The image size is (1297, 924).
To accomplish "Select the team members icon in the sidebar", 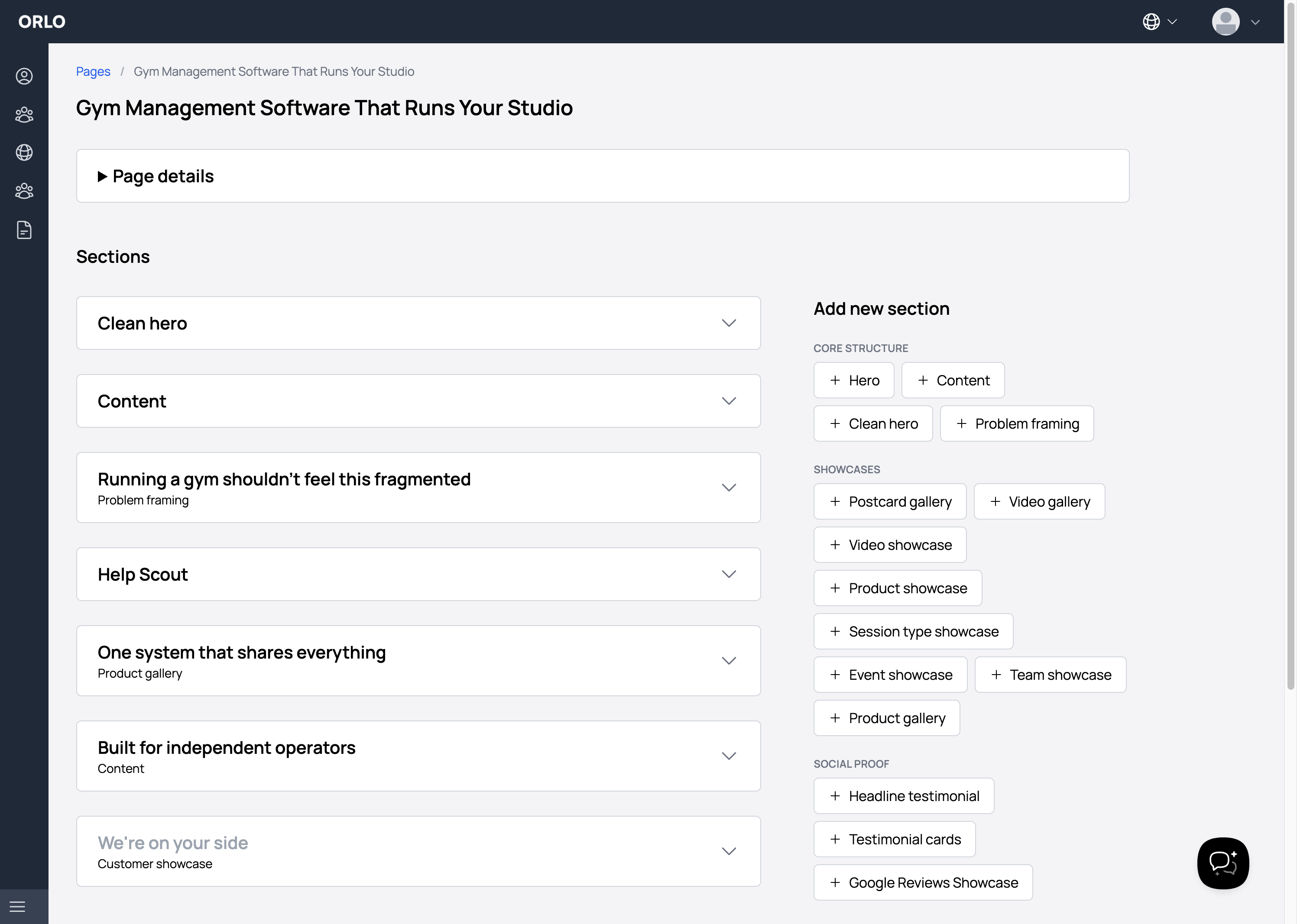I will (24, 114).
